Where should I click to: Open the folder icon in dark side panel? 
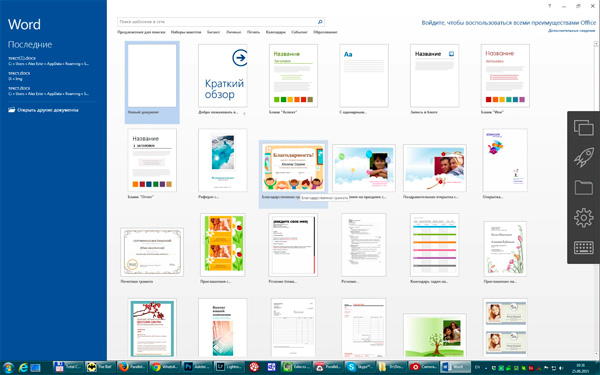(584, 188)
